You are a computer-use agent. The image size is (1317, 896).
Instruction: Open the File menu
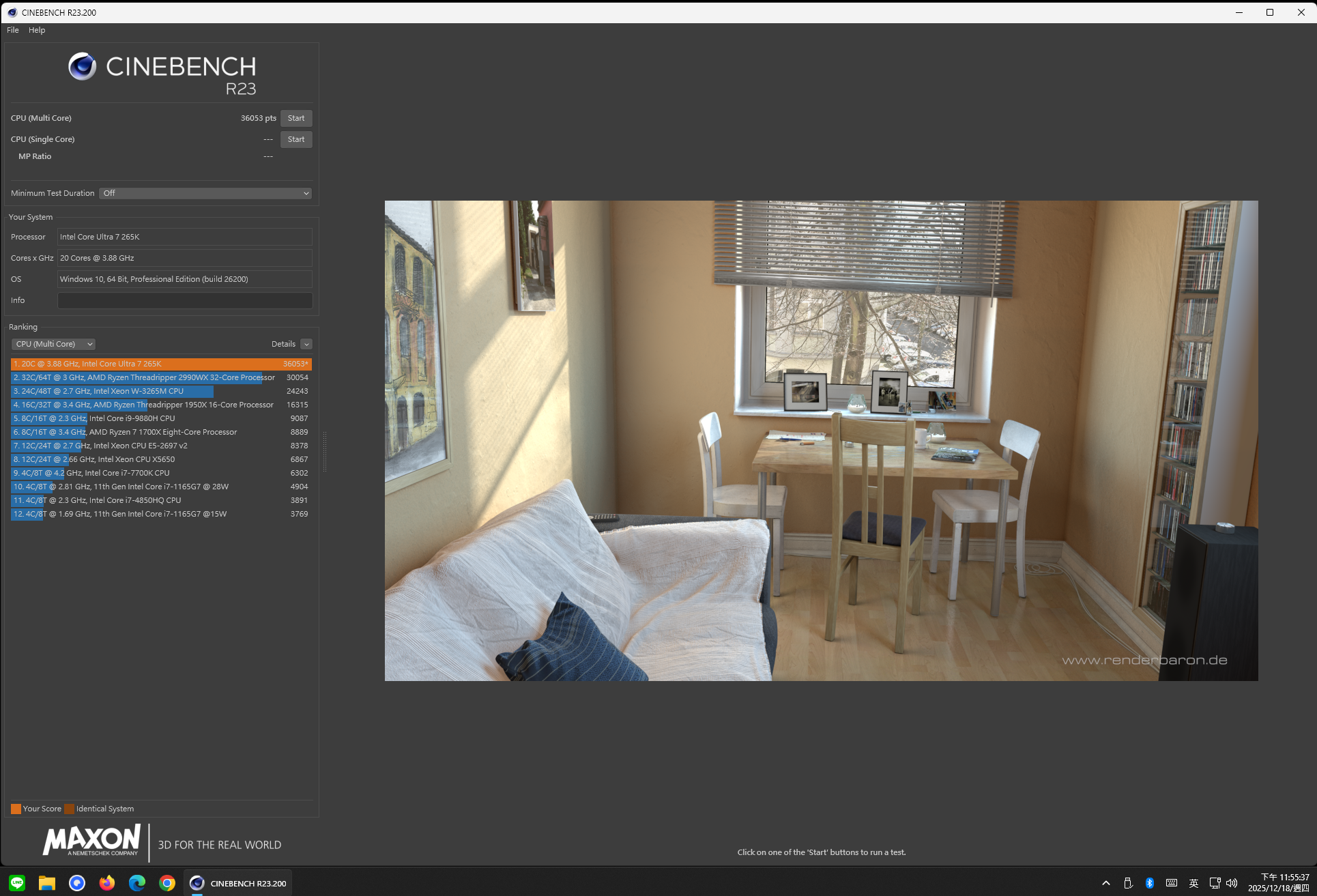(x=13, y=30)
